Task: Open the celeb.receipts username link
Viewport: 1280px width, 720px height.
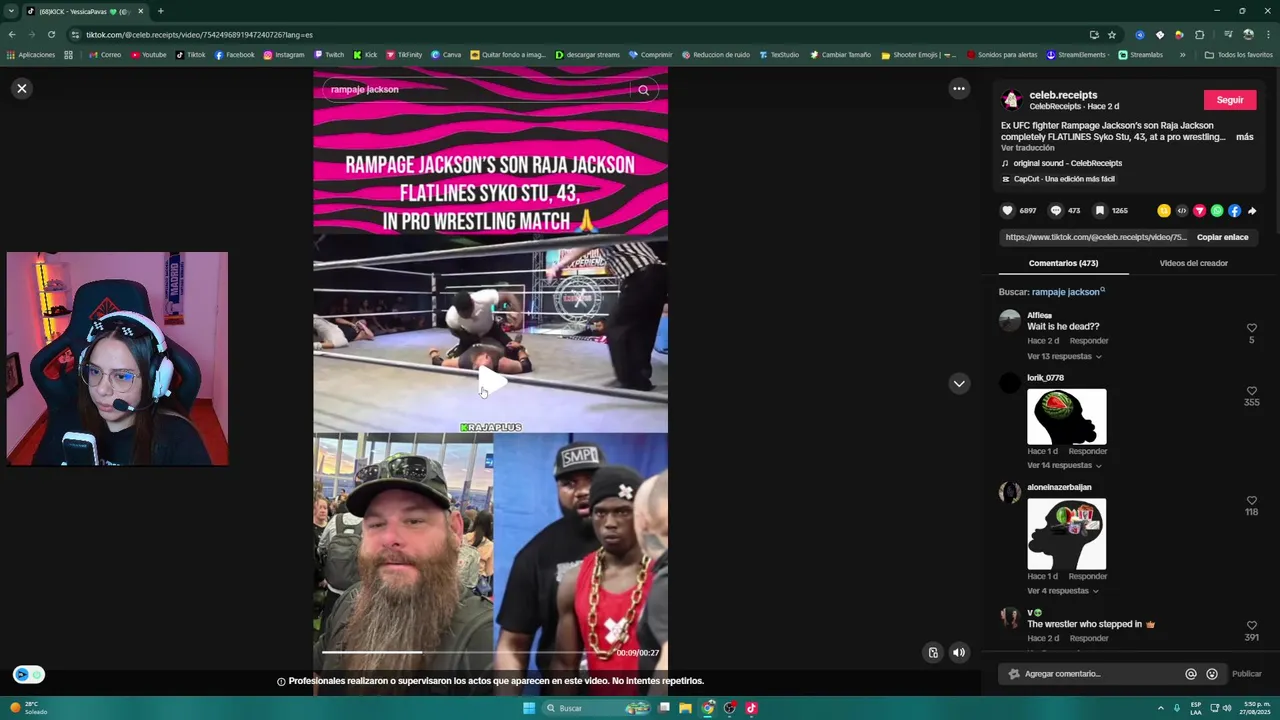Action: (x=1063, y=95)
